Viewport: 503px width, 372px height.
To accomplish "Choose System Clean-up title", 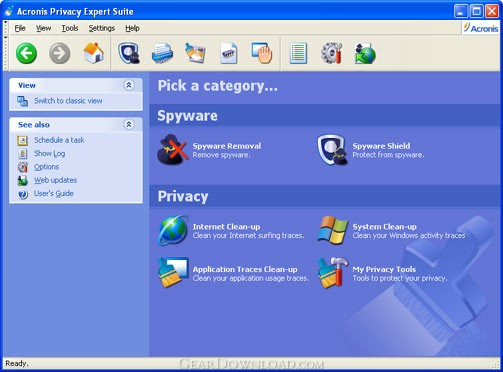I will coord(385,227).
